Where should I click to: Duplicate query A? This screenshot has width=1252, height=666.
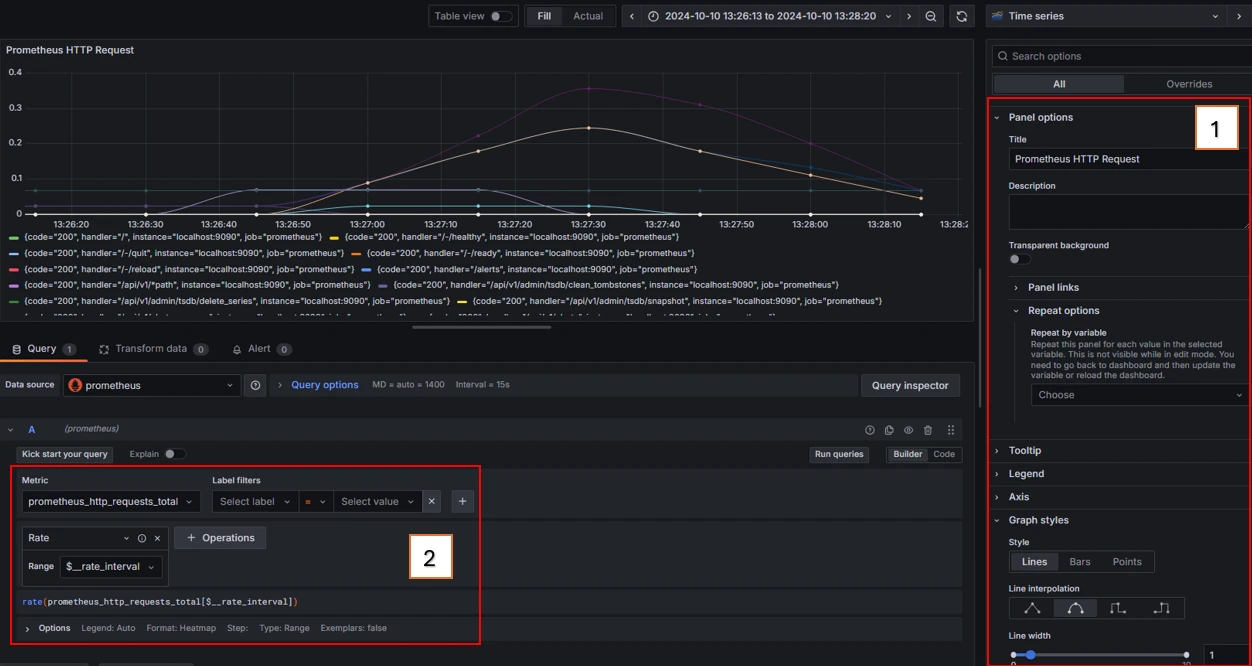[889, 428]
